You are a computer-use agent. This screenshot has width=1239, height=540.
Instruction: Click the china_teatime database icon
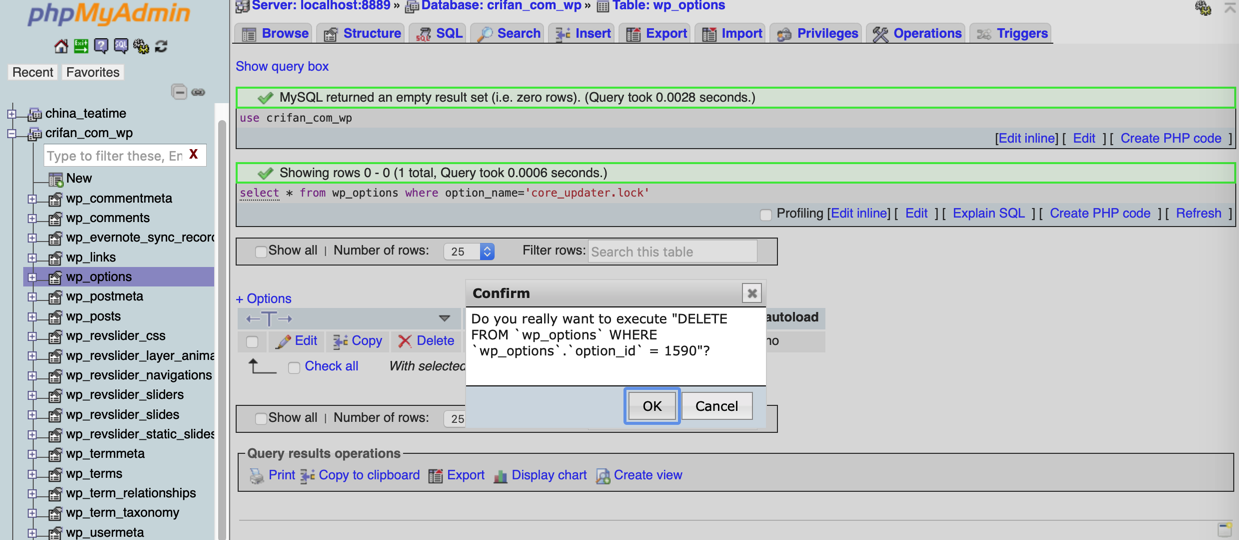35,113
